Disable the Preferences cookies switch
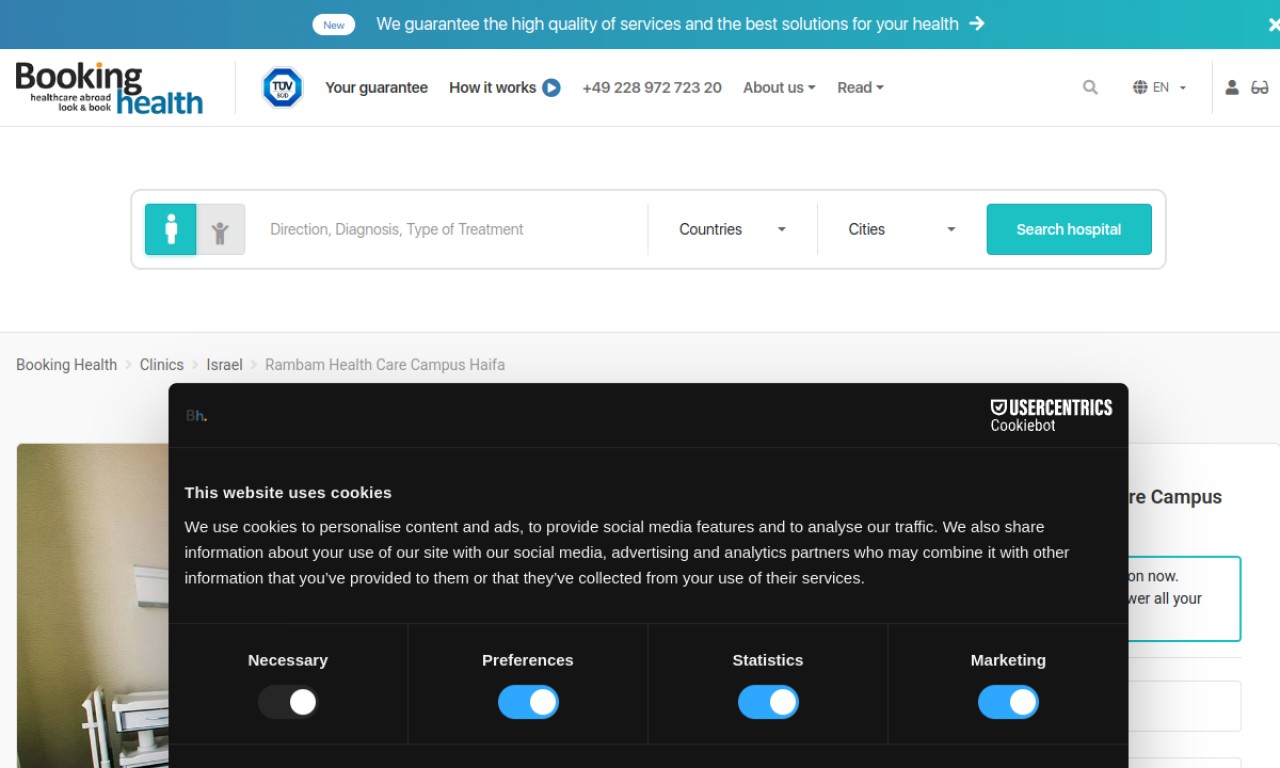The height and width of the screenshot is (768, 1280). click(528, 702)
